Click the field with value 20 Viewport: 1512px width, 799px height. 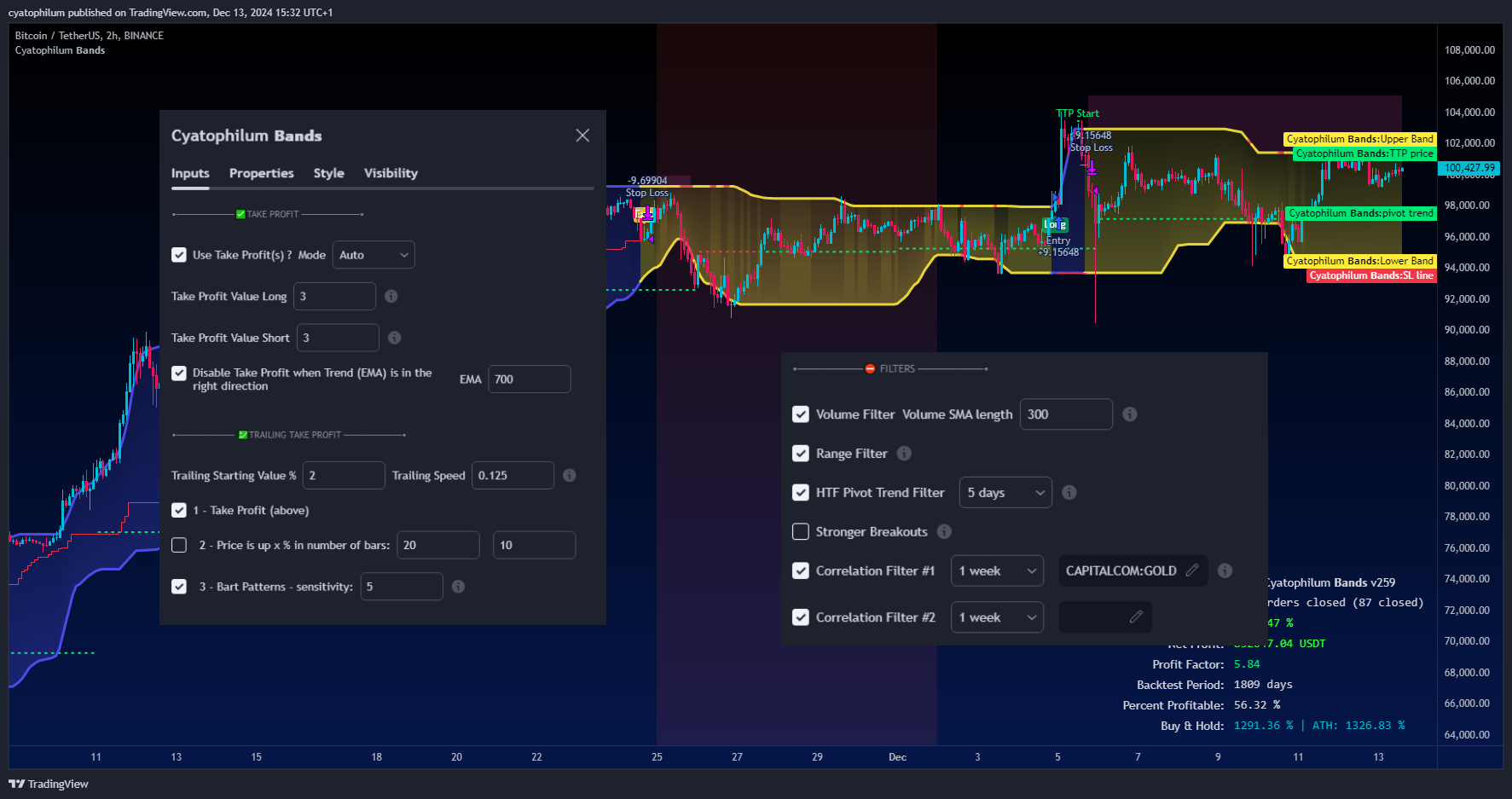click(438, 546)
